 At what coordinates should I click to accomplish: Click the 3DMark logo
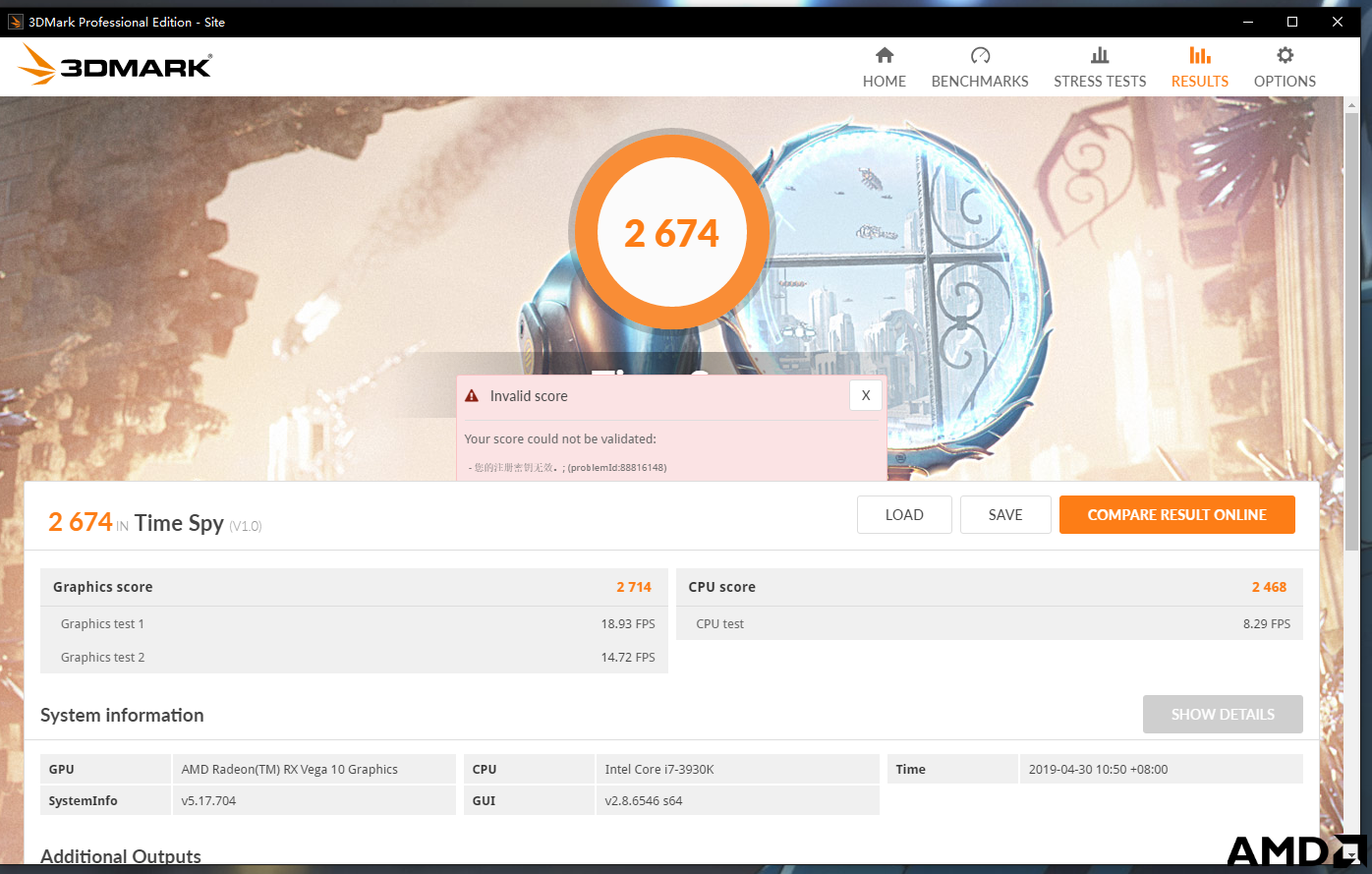click(115, 65)
